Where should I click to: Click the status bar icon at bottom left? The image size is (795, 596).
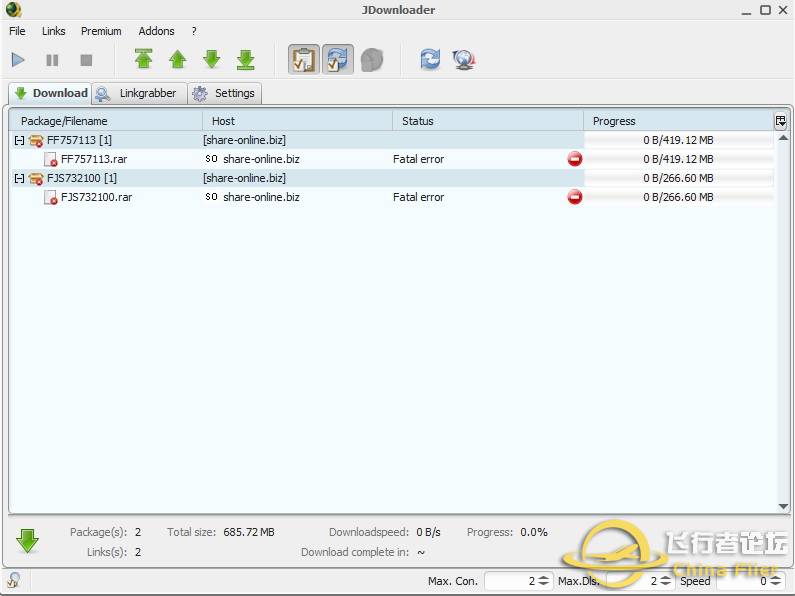[14, 580]
